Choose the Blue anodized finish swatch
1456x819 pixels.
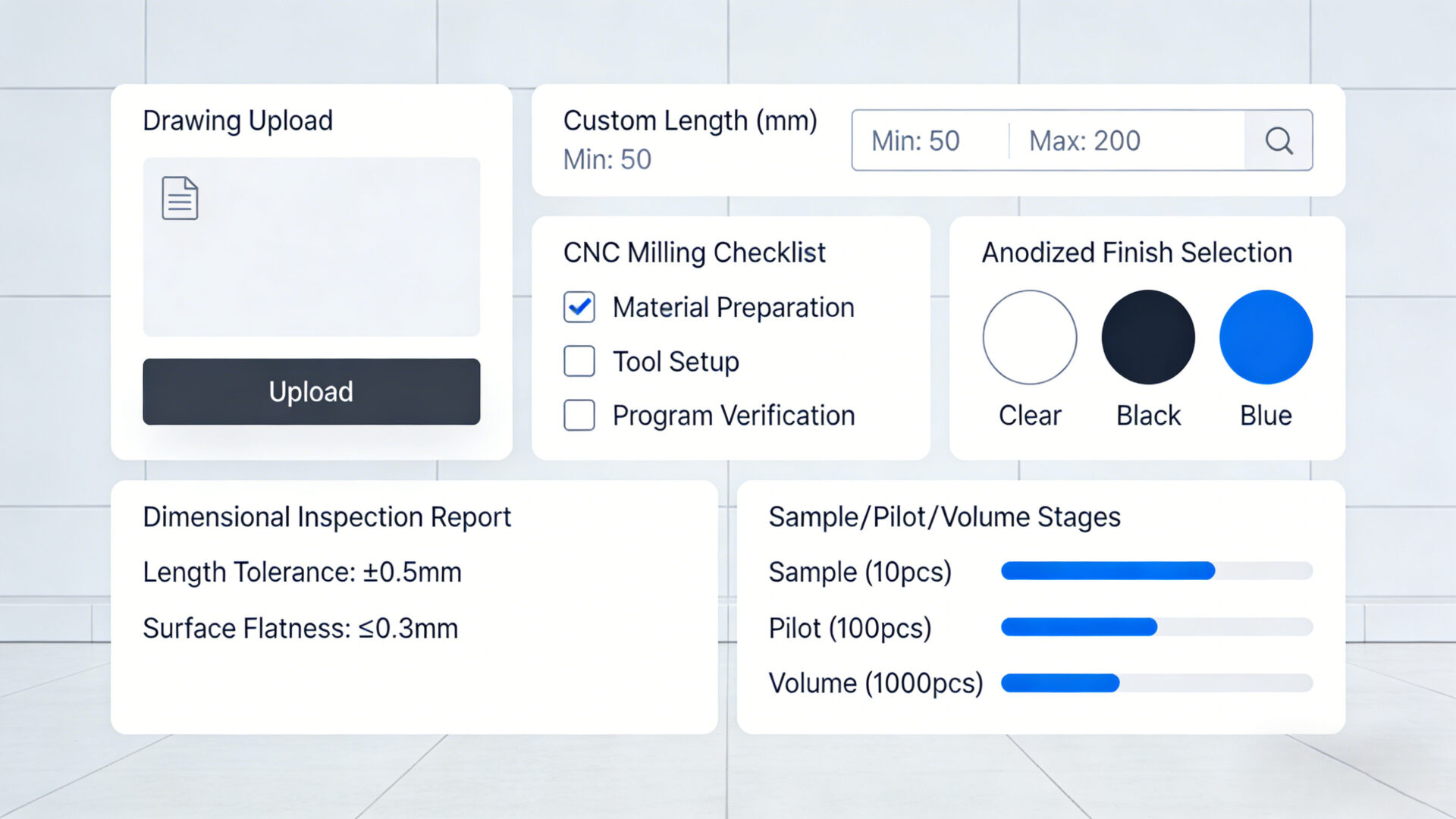[1265, 337]
